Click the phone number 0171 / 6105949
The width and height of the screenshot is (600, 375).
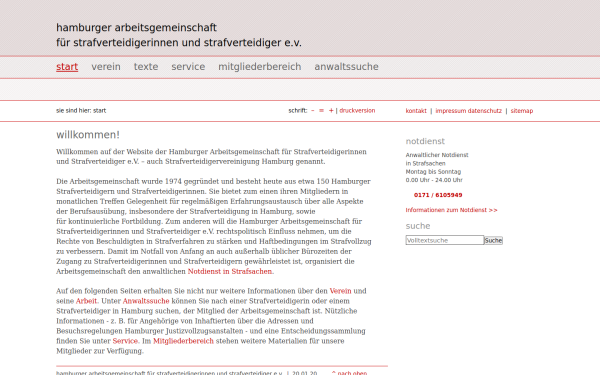pos(438,195)
